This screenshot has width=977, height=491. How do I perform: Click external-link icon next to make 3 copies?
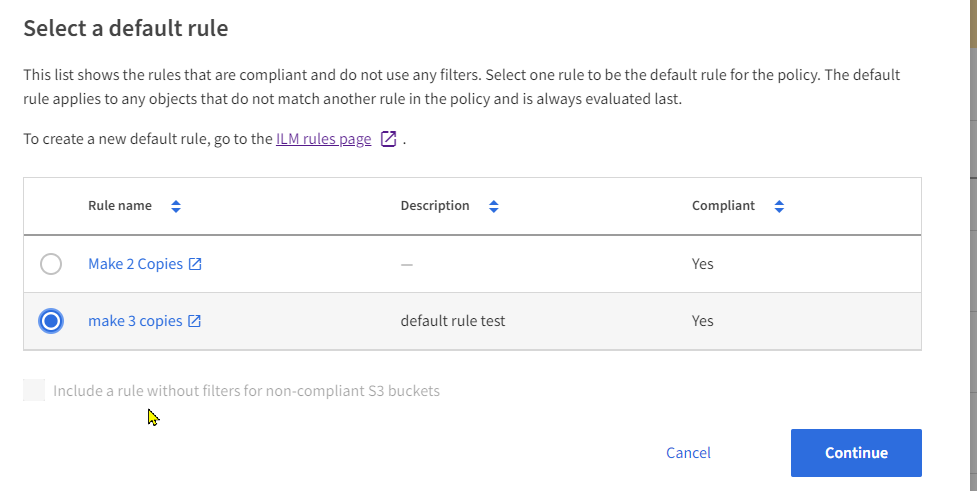click(195, 321)
